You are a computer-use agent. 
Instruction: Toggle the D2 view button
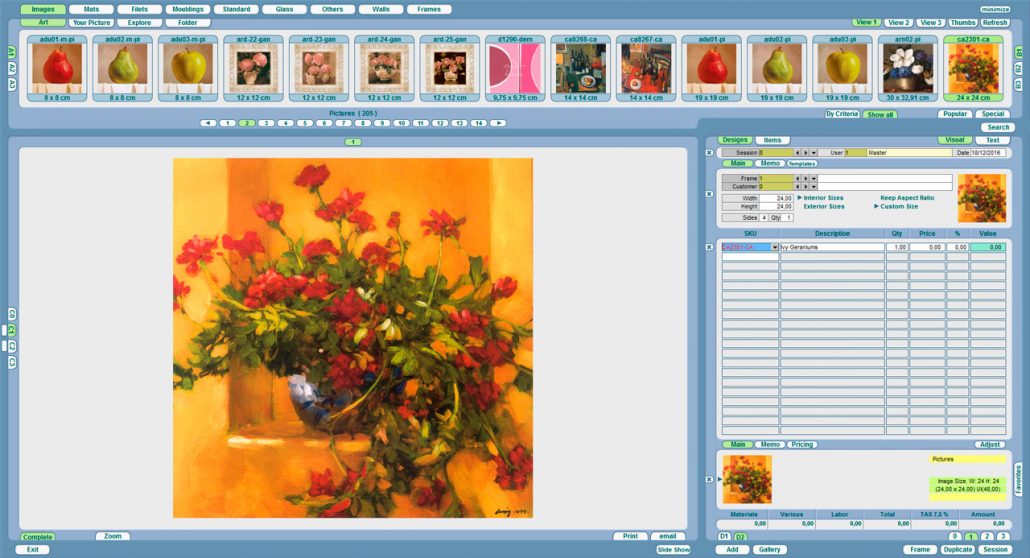point(740,537)
